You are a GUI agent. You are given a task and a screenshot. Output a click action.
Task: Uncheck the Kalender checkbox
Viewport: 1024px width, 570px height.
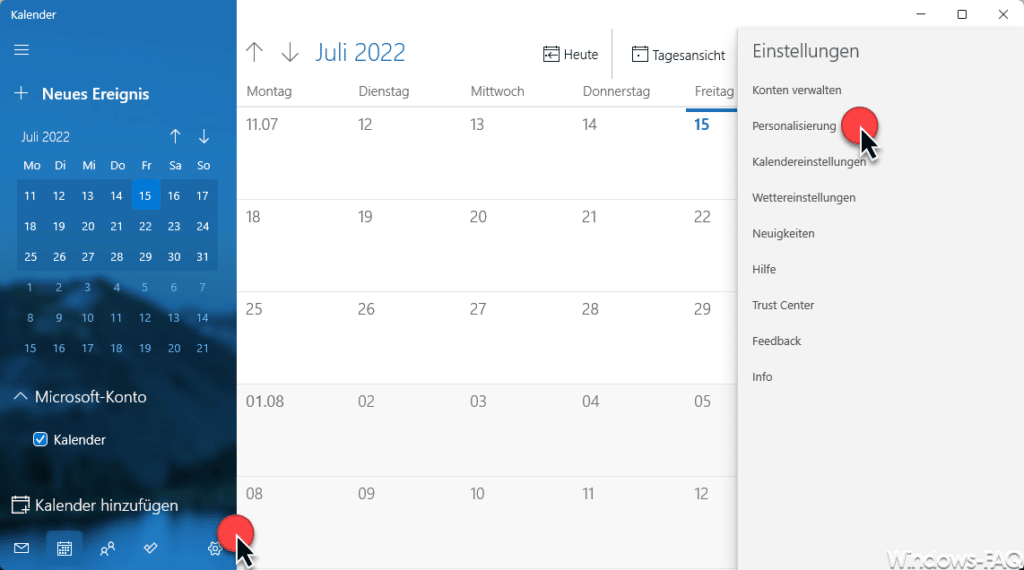(40, 439)
